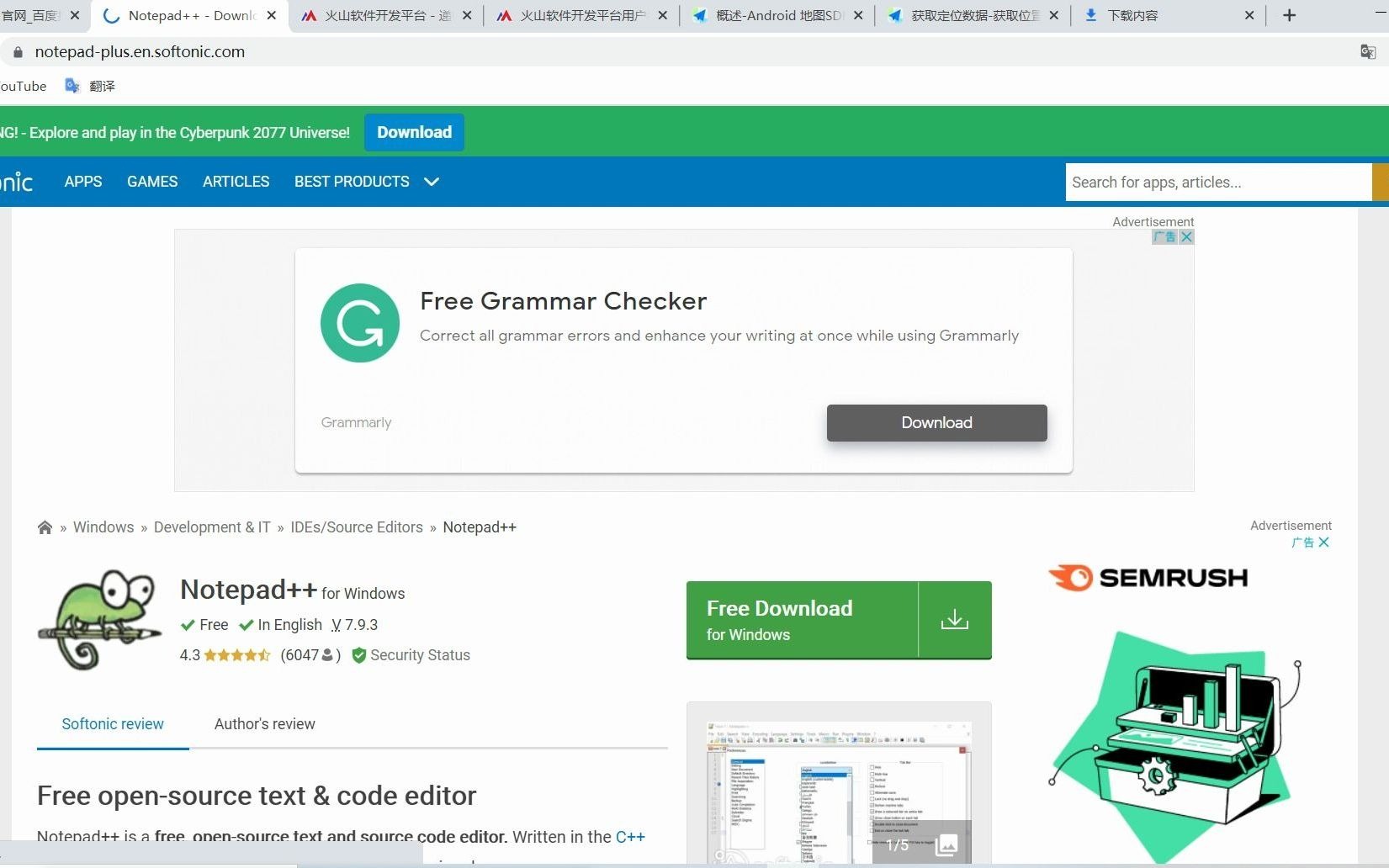Click the star rating icons
This screenshot has height=868, width=1389.
point(236,655)
